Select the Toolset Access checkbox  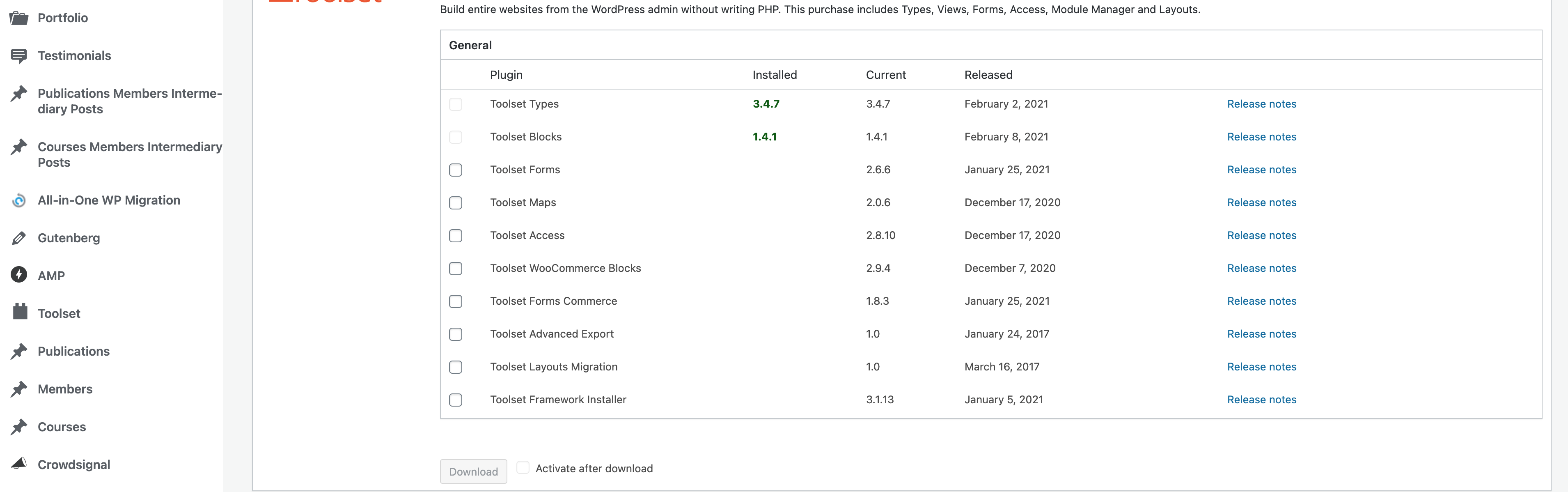455,236
